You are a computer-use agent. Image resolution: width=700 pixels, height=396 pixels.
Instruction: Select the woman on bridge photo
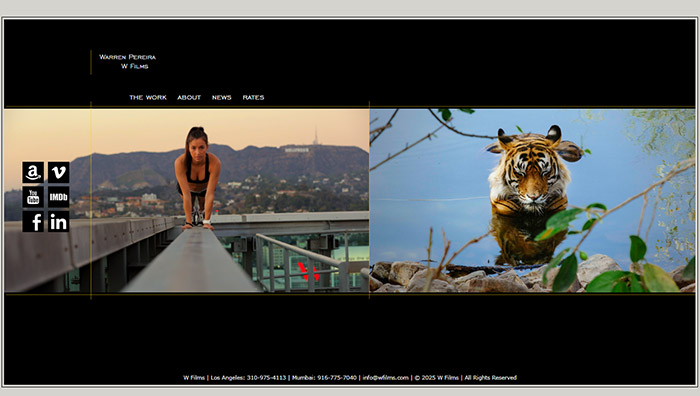point(187,201)
